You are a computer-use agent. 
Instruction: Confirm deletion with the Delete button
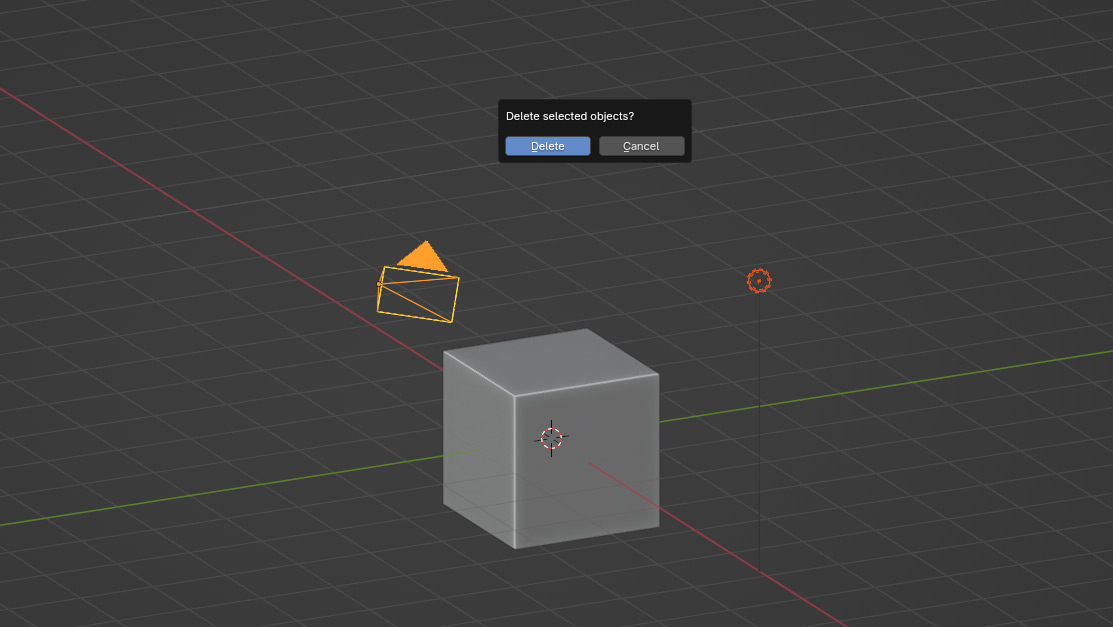pyautogui.click(x=547, y=146)
